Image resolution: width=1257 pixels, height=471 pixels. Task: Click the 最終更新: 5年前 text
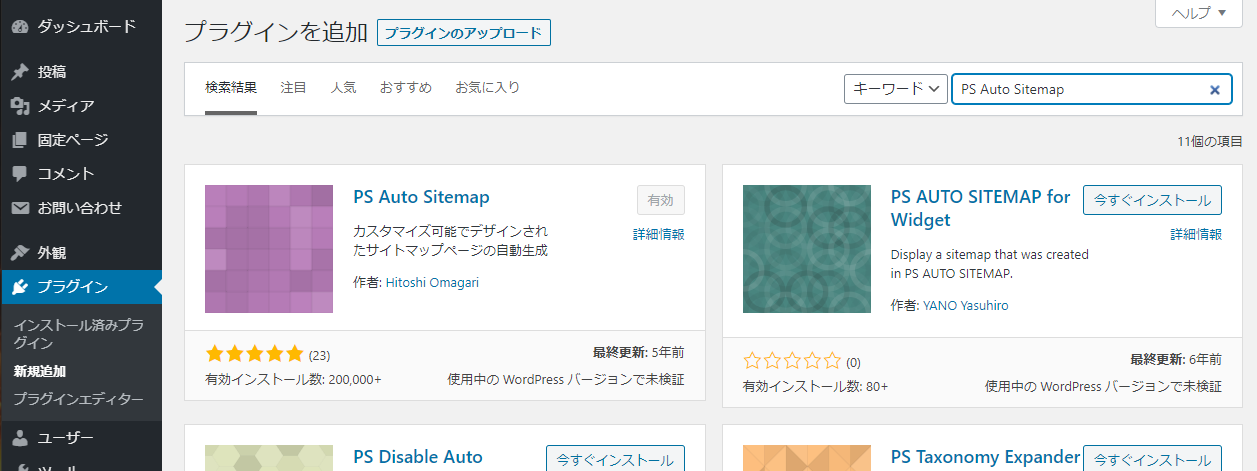pos(638,353)
